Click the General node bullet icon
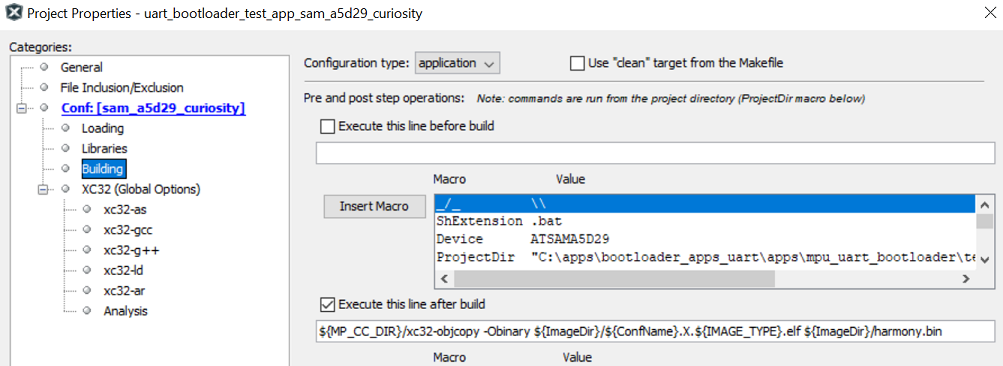Viewport: 1003px width, 366px height. pyautogui.click(x=43, y=67)
